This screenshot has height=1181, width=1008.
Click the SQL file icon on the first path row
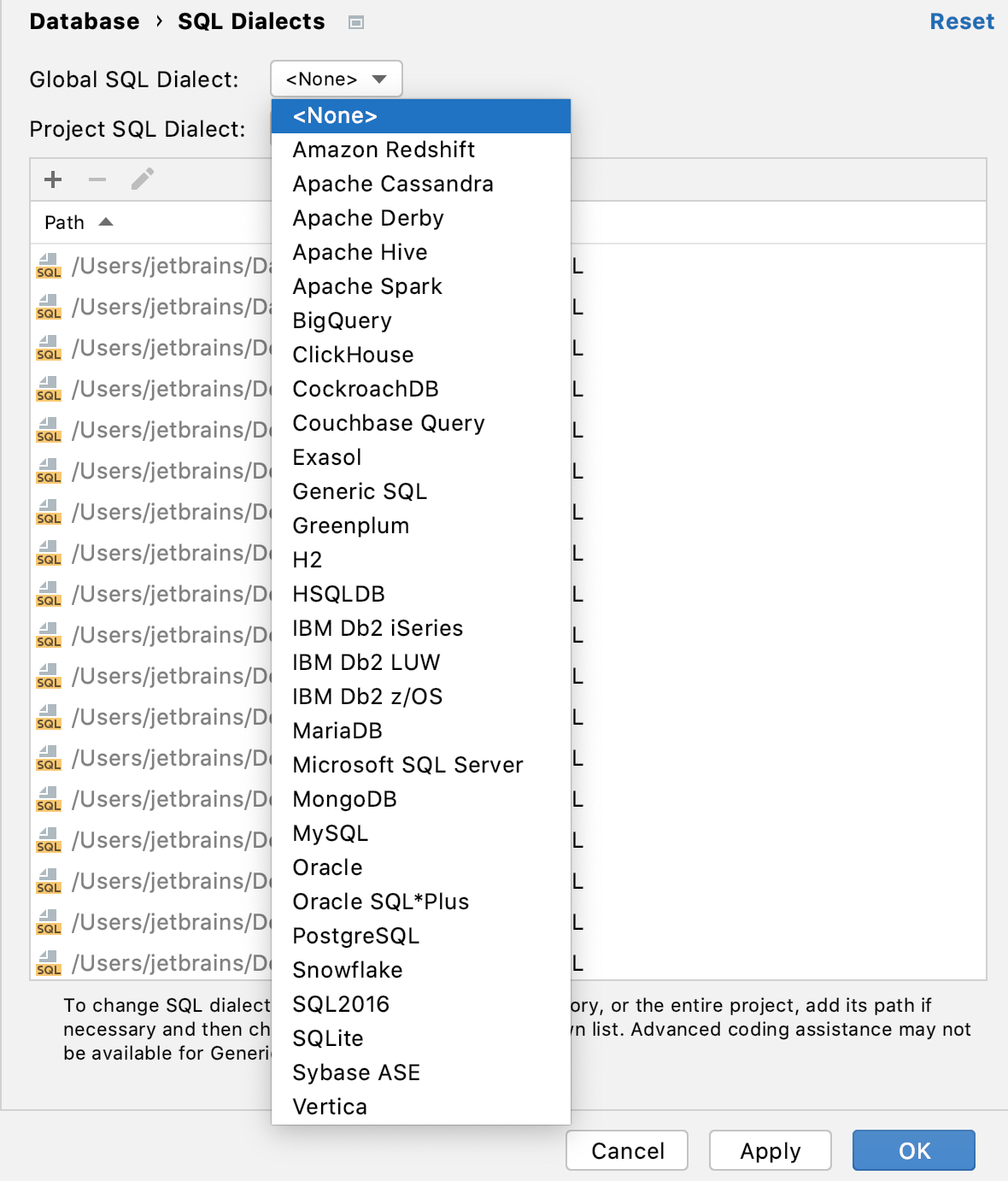click(49, 267)
